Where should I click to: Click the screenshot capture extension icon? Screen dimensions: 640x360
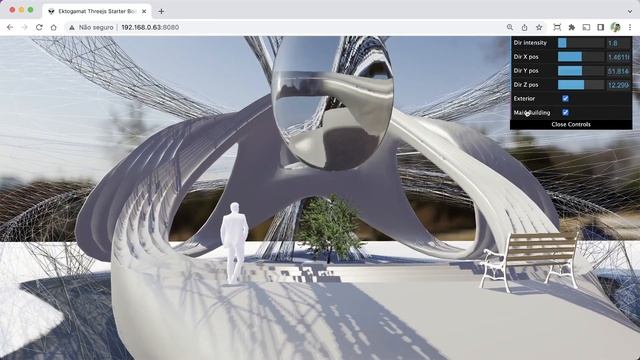pyautogui.click(x=557, y=27)
